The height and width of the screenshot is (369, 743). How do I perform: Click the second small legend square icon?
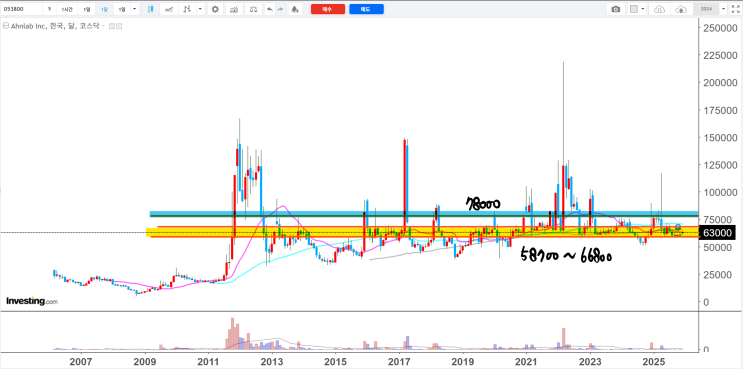click(x=118, y=27)
